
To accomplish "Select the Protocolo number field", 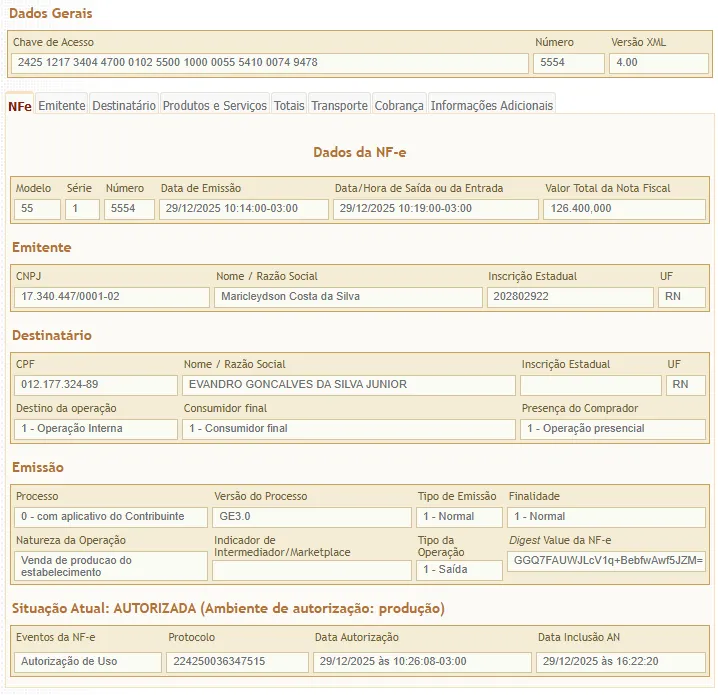I will [238, 662].
